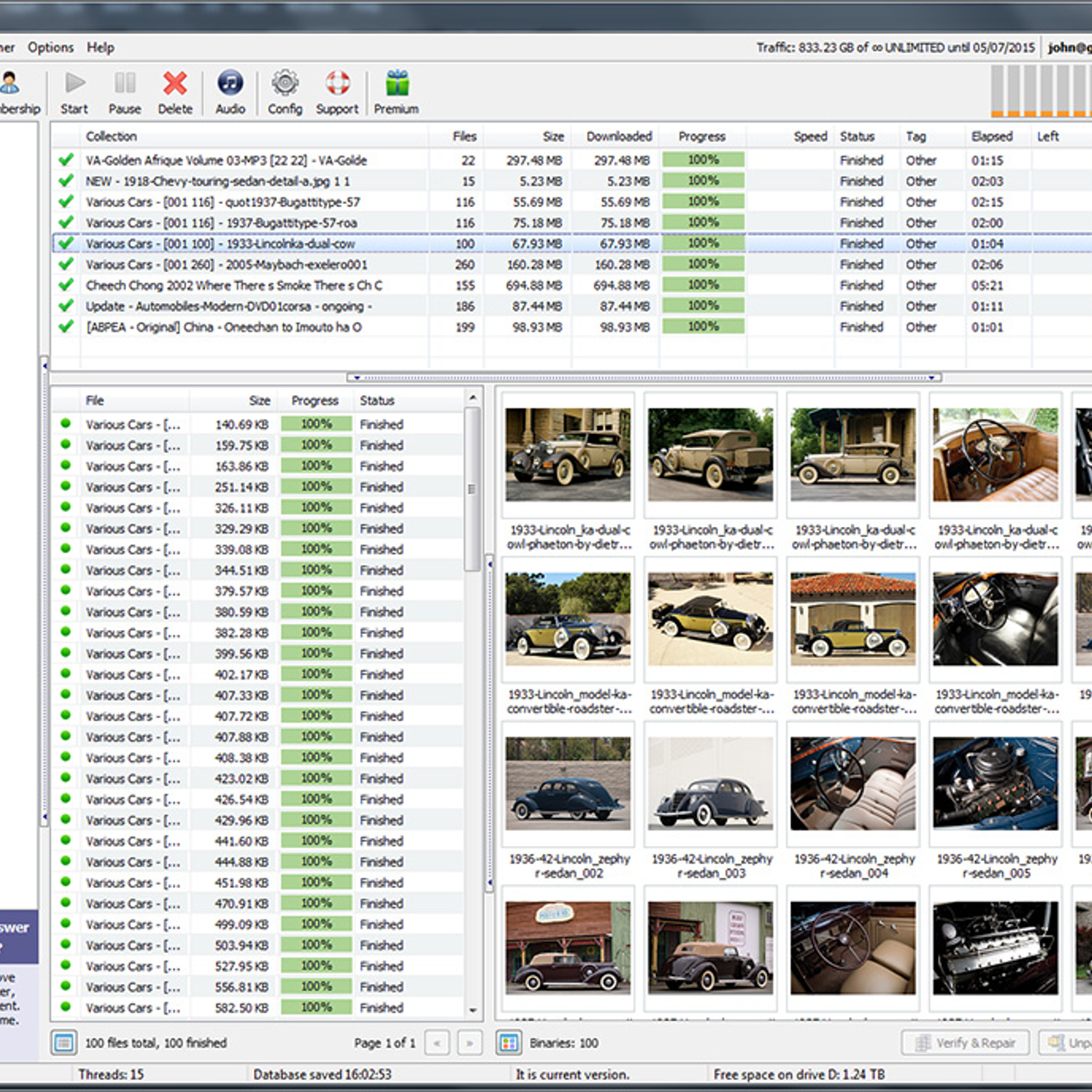This screenshot has width=1092, height=1092.
Task: Sort collections by Elapsed column
Action: [998, 136]
